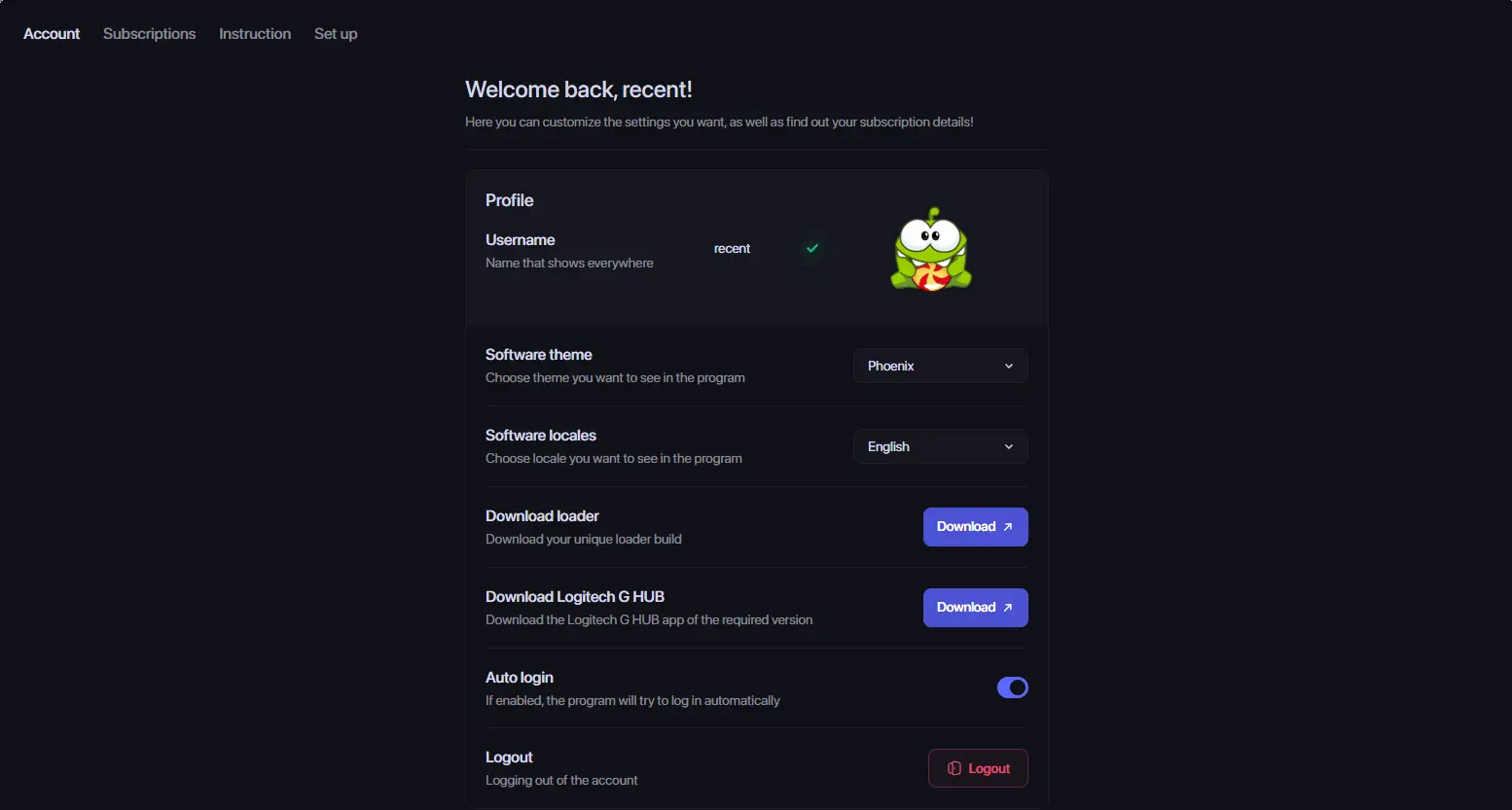
Task: Log out of the account
Action: 978,768
